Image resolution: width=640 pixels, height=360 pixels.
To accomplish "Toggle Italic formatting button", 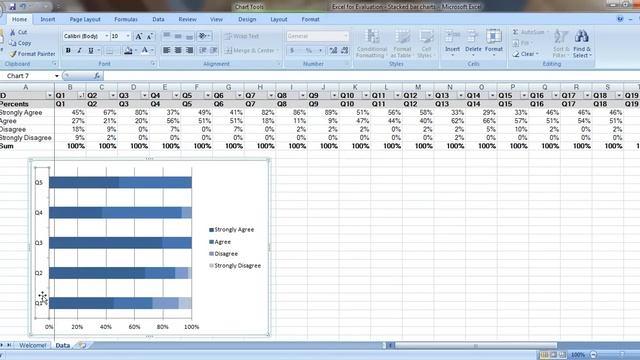I will (x=80, y=50).
